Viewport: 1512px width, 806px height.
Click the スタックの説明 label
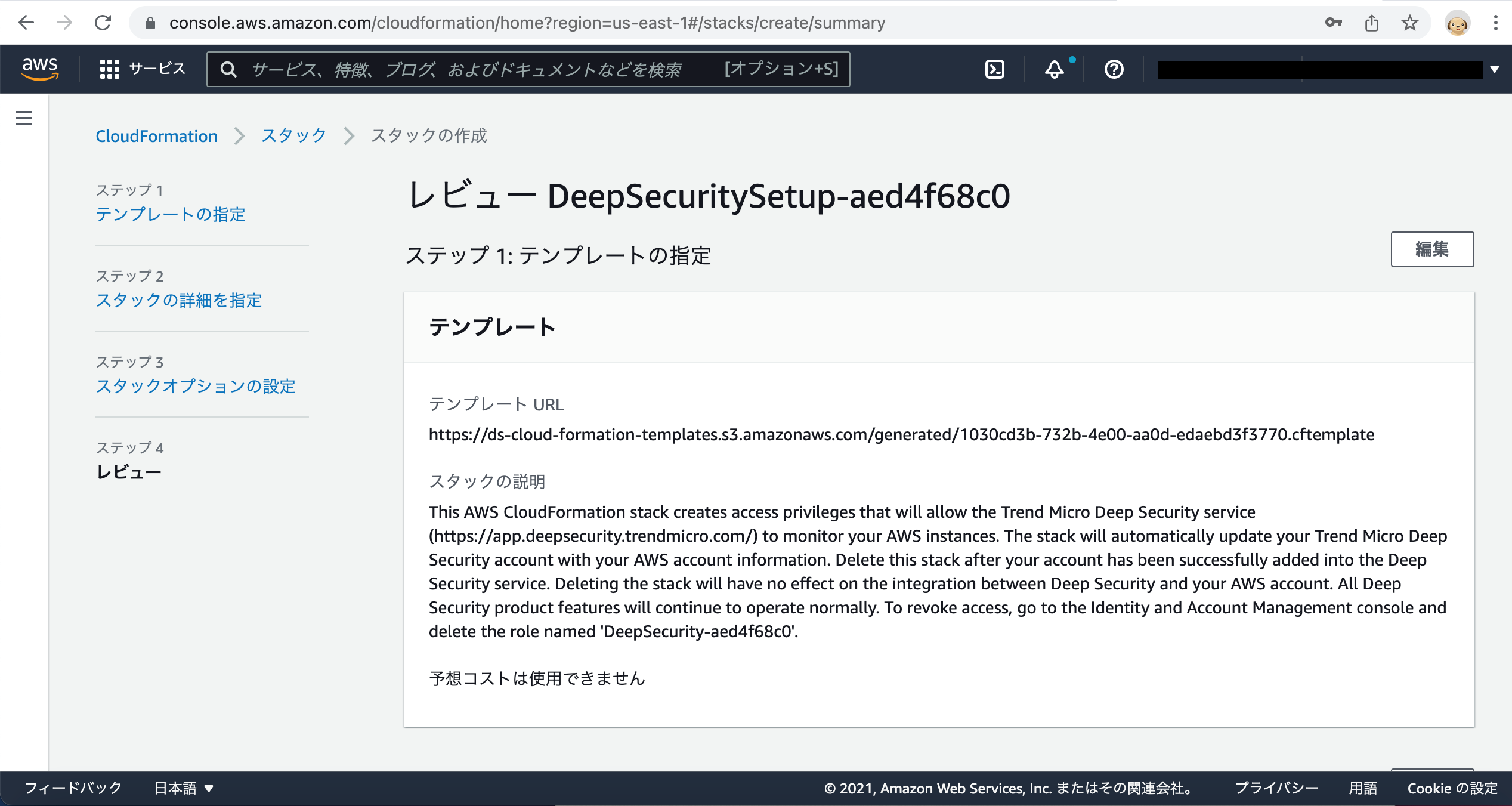(x=487, y=481)
